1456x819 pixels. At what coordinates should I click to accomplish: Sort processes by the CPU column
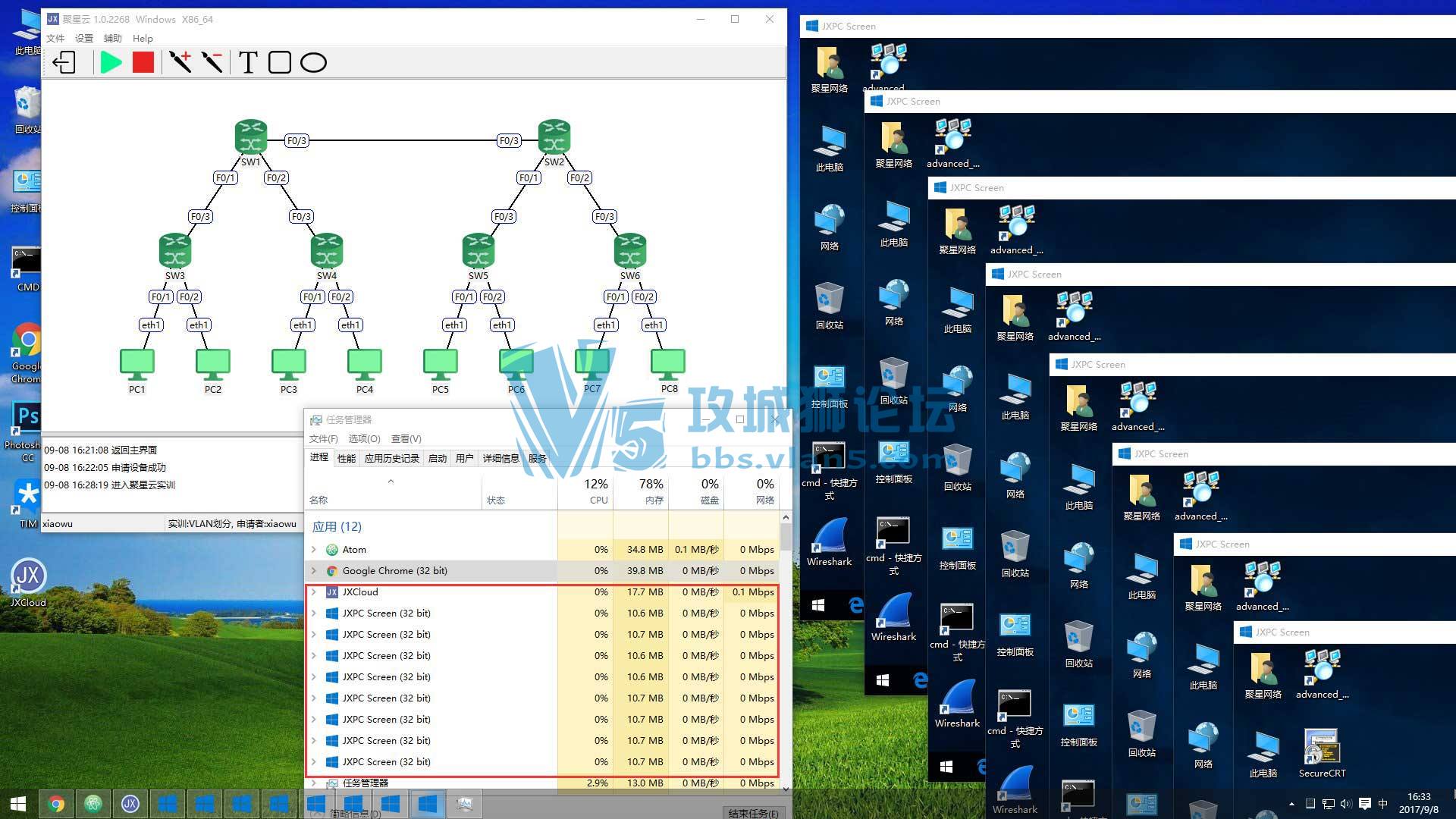coord(585,491)
